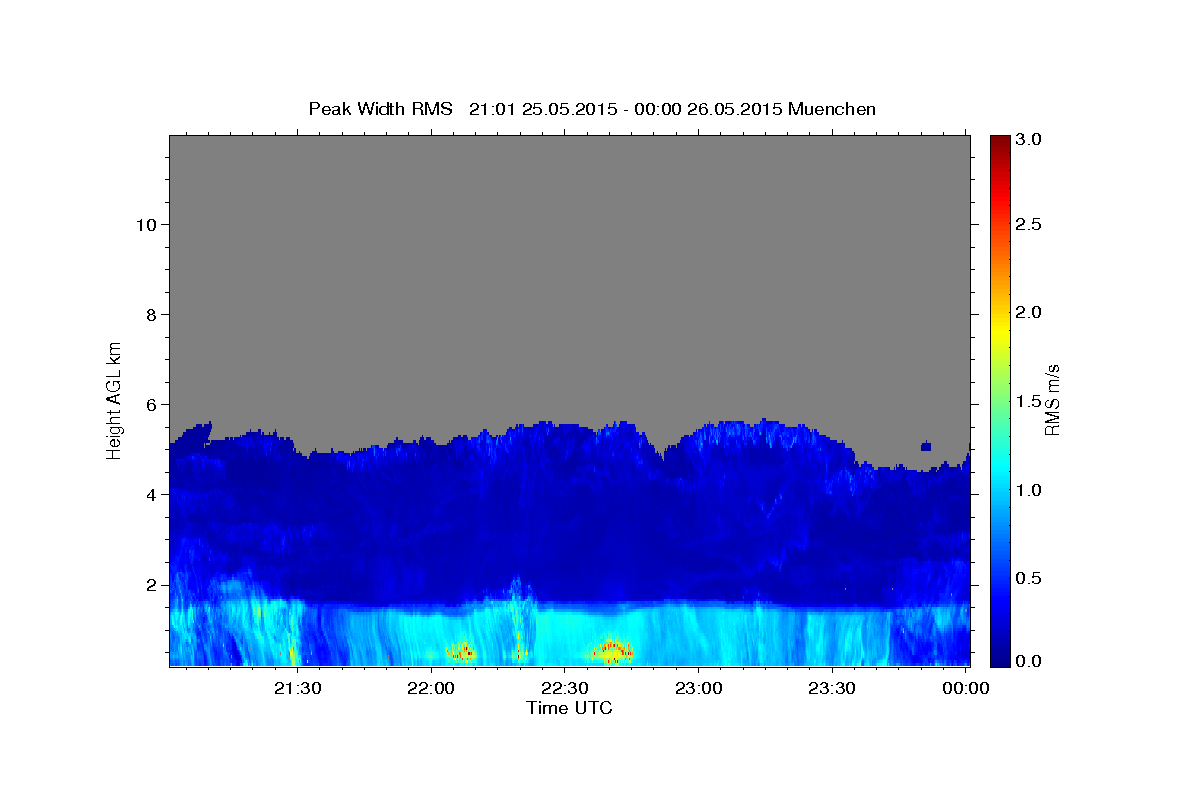The width and height of the screenshot is (1200, 800).
Task: Click the colorbar label '2.5'
Action: 1029,224
